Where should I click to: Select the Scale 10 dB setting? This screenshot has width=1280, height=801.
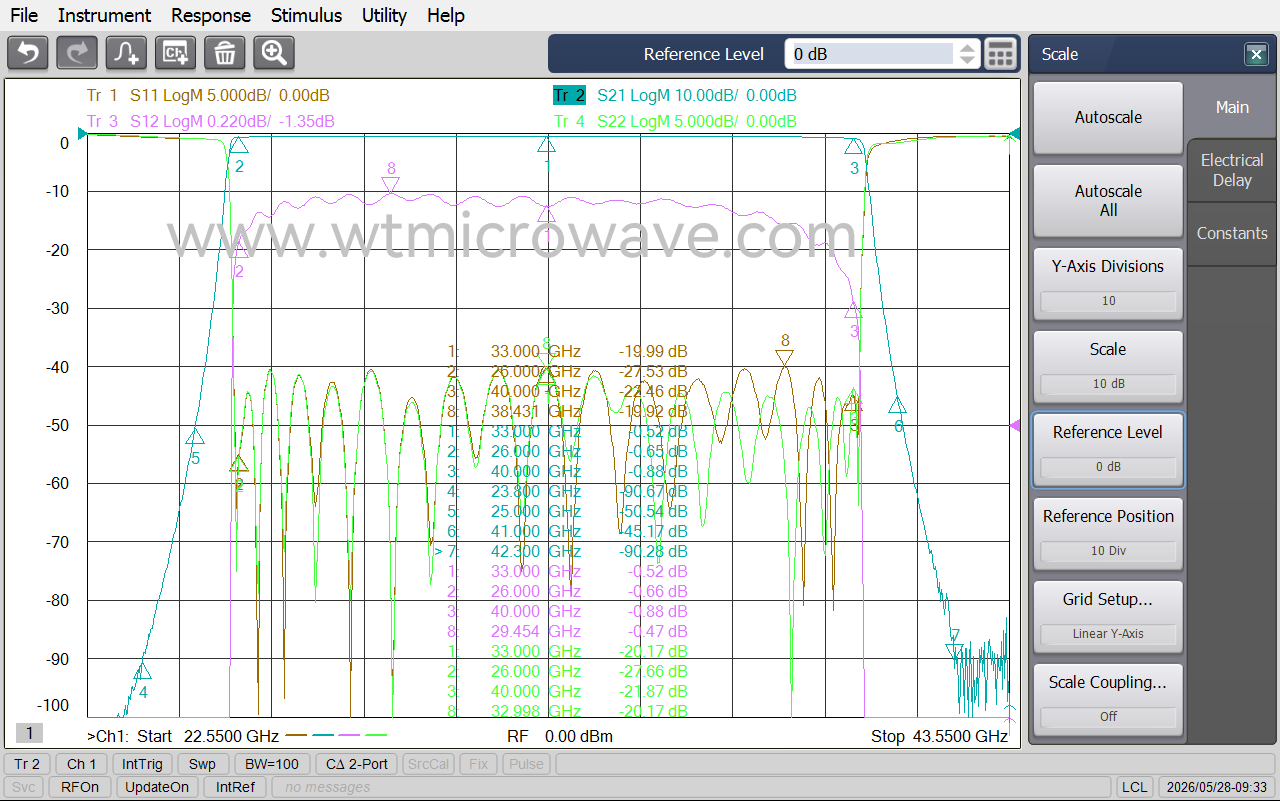(x=1108, y=366)
